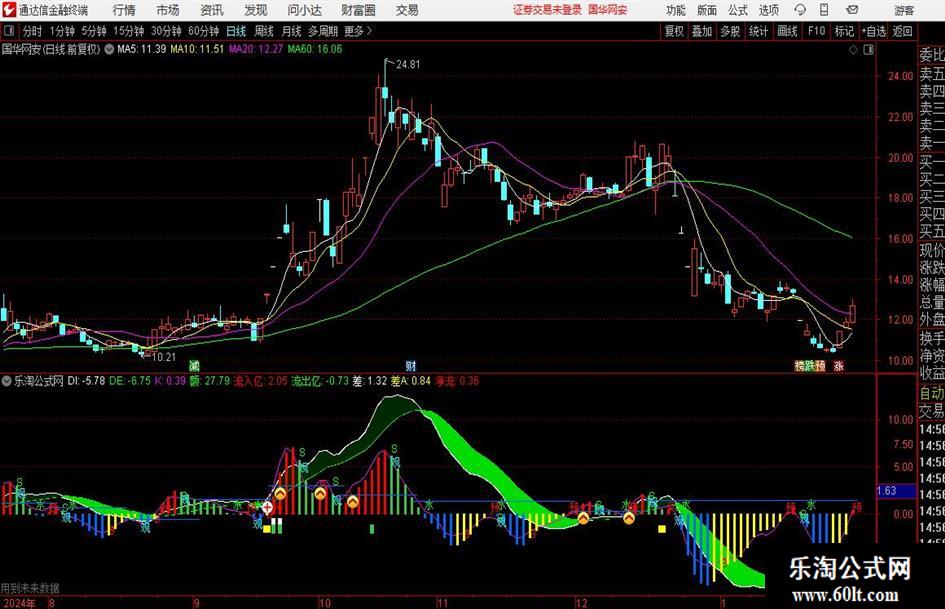Switch to the 30分钟 period tab
This screenshot has width=945, height=609.
point(166,31)
